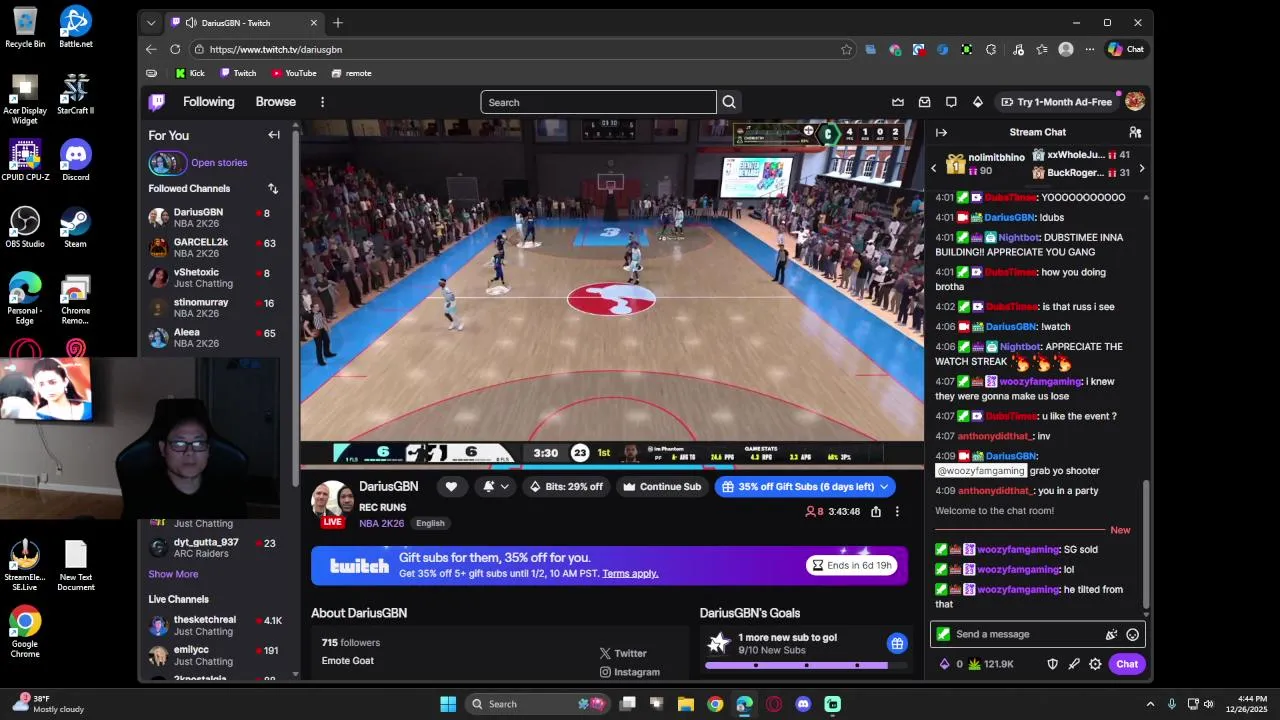
Task: Click Open stories link
Action: click(219, 162)
